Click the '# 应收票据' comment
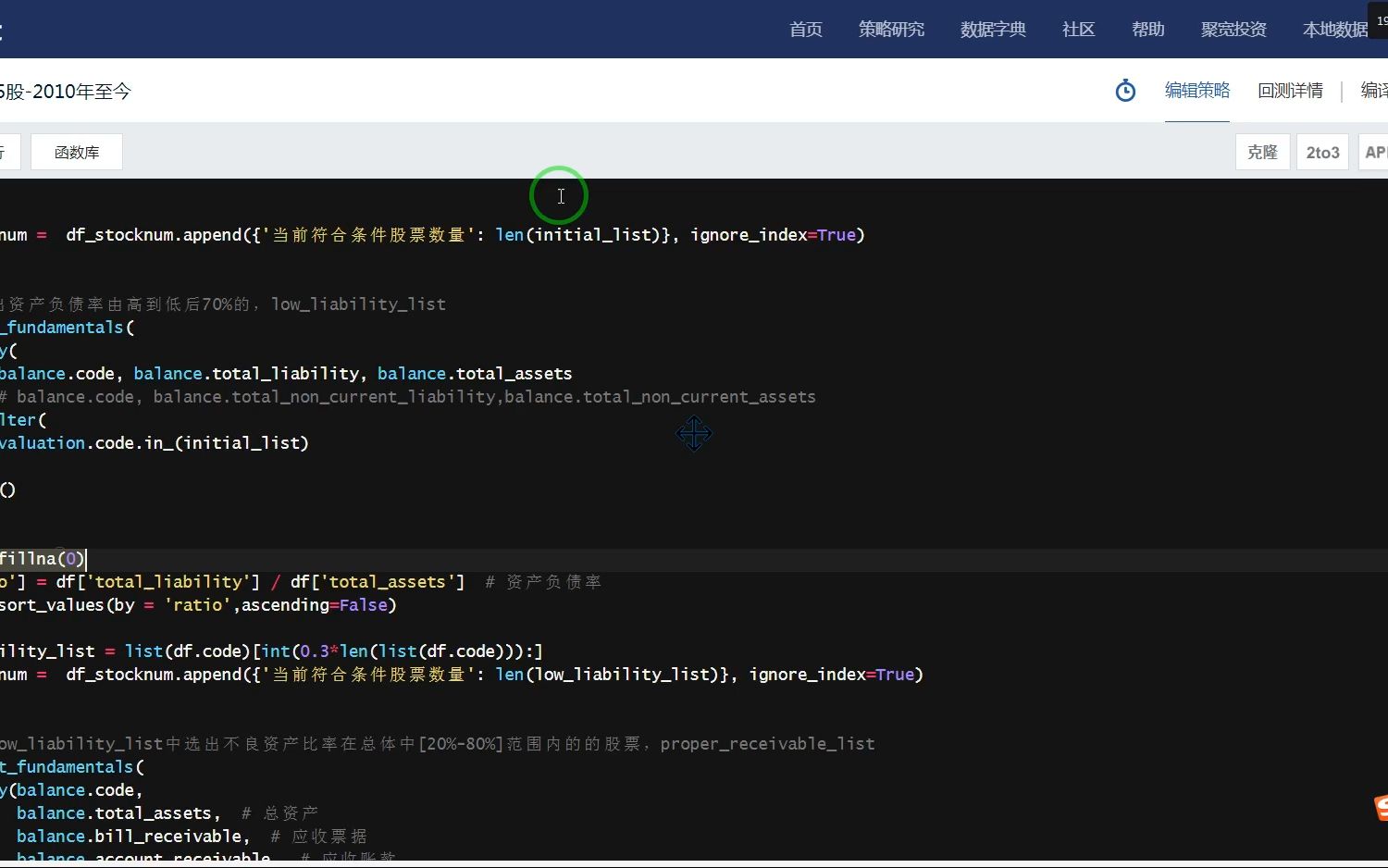 point(318,837)
